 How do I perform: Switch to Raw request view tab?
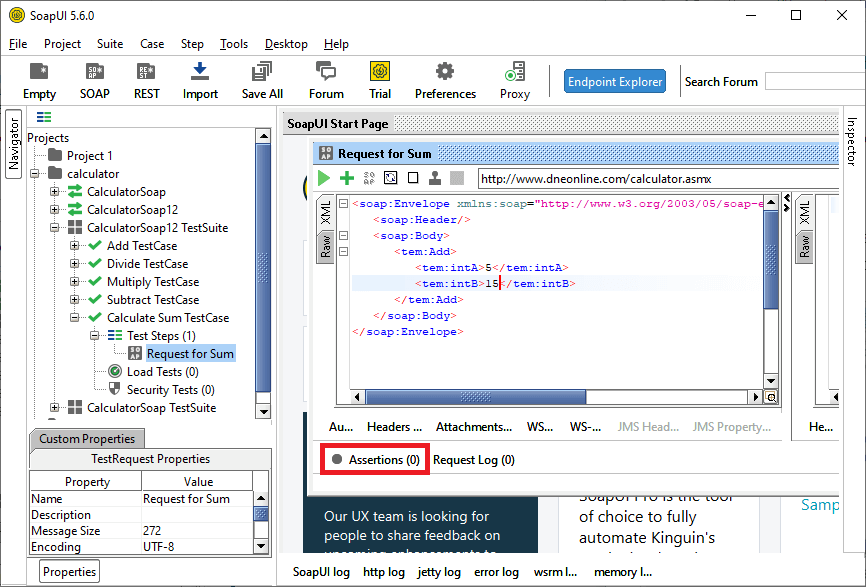(326, 246)
